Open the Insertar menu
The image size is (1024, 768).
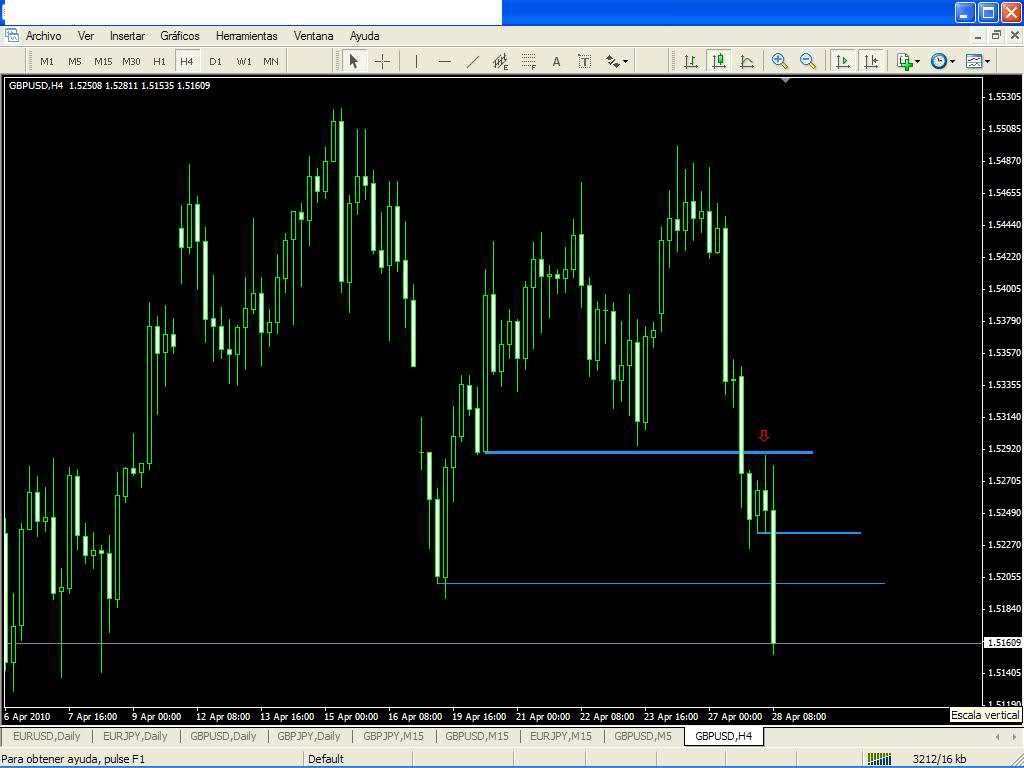[x=127, y=36]
